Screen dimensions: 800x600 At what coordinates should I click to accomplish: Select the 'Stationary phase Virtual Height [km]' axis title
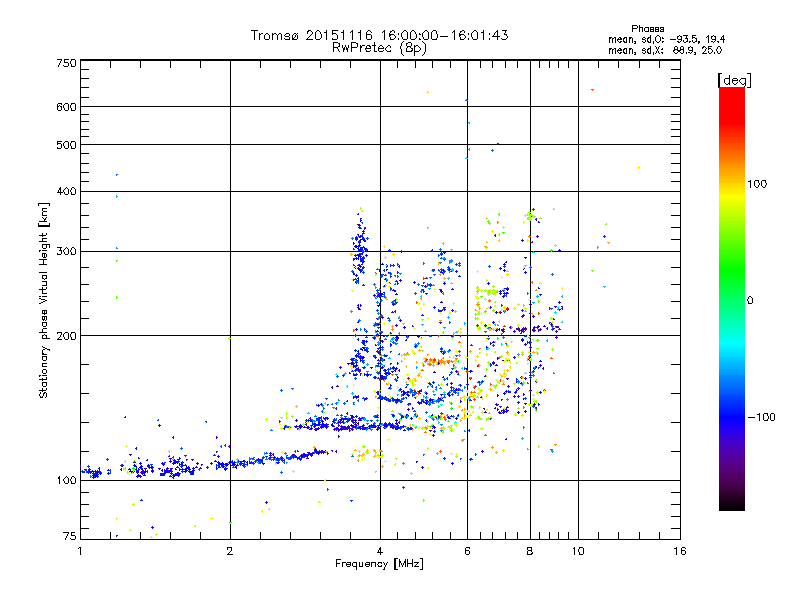point(43,300)
